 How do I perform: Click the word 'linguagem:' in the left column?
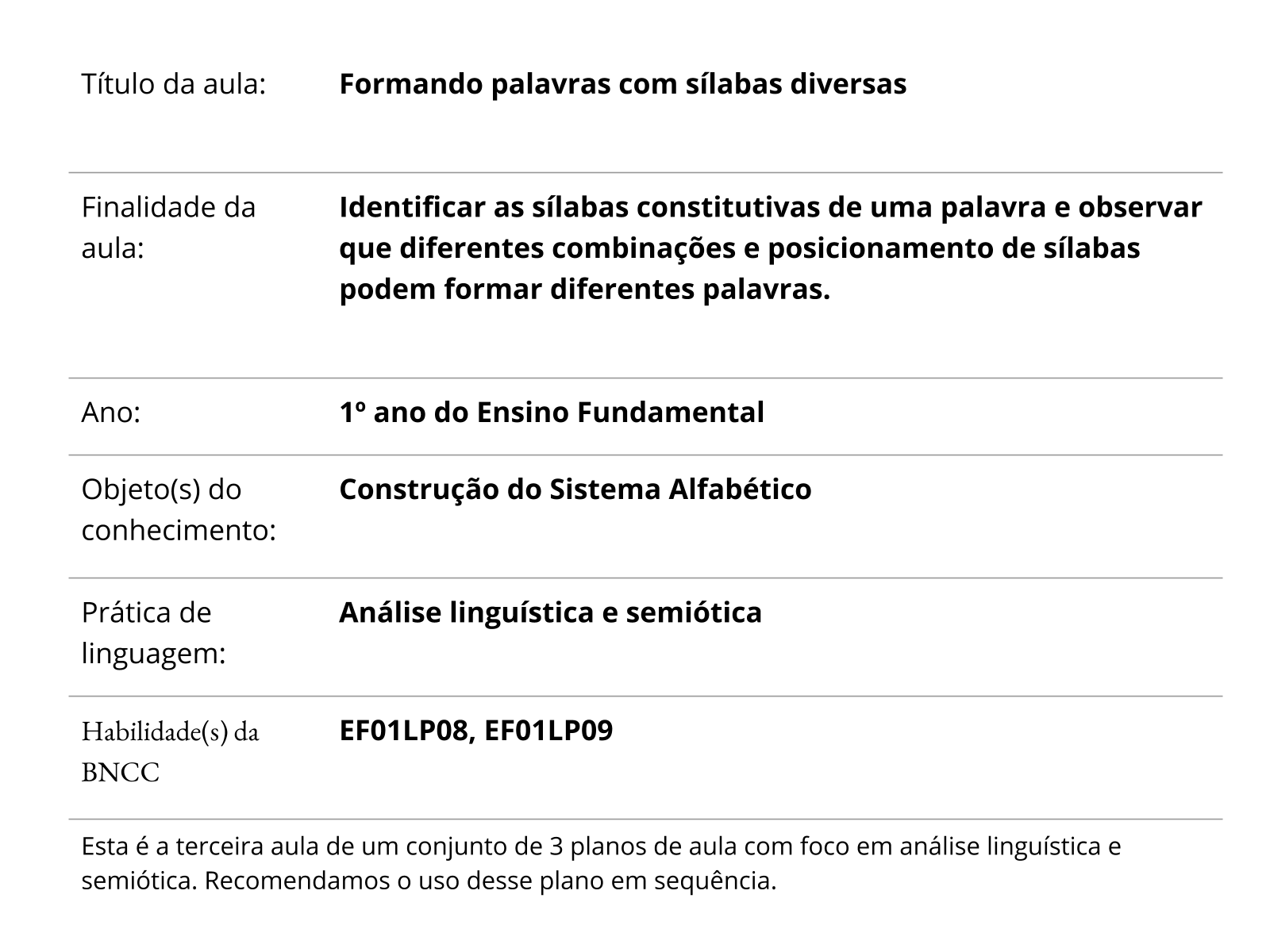[x=154, y=654]
